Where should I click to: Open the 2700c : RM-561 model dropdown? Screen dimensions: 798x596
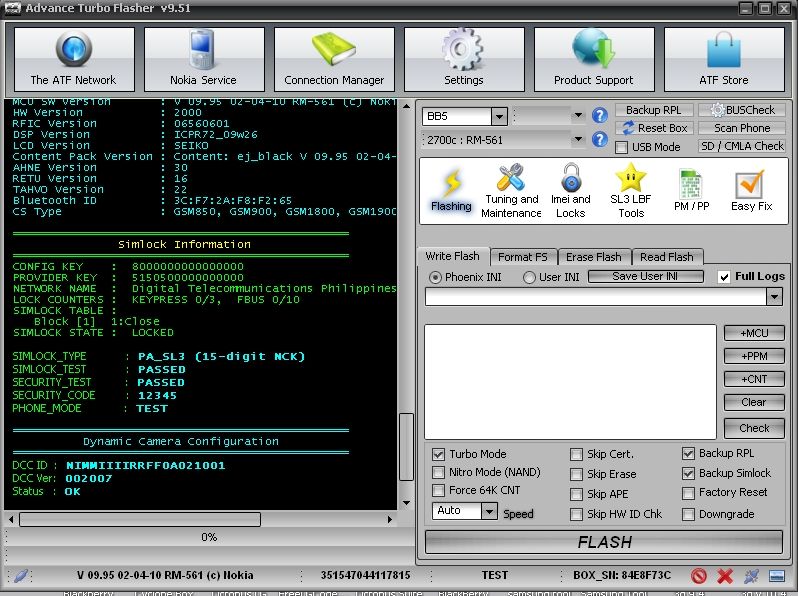(578, 142)
